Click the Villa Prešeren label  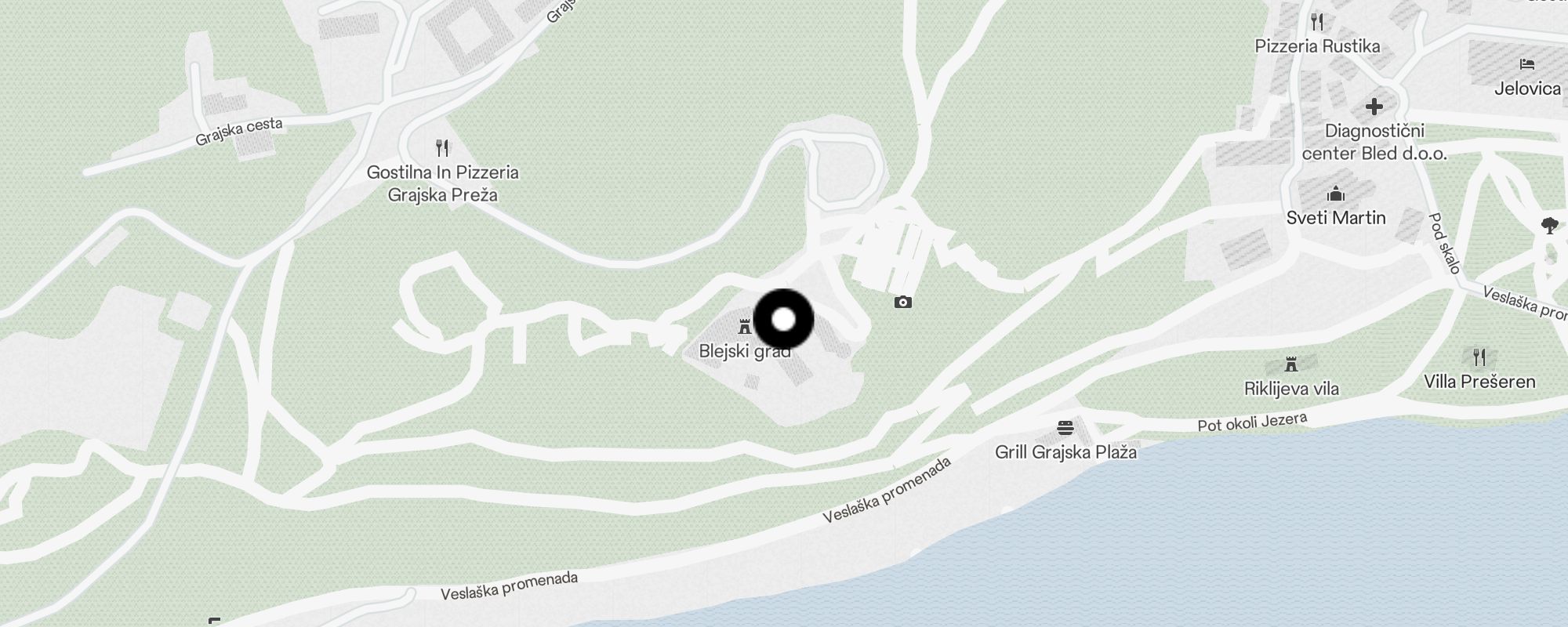pos(1479,382)
